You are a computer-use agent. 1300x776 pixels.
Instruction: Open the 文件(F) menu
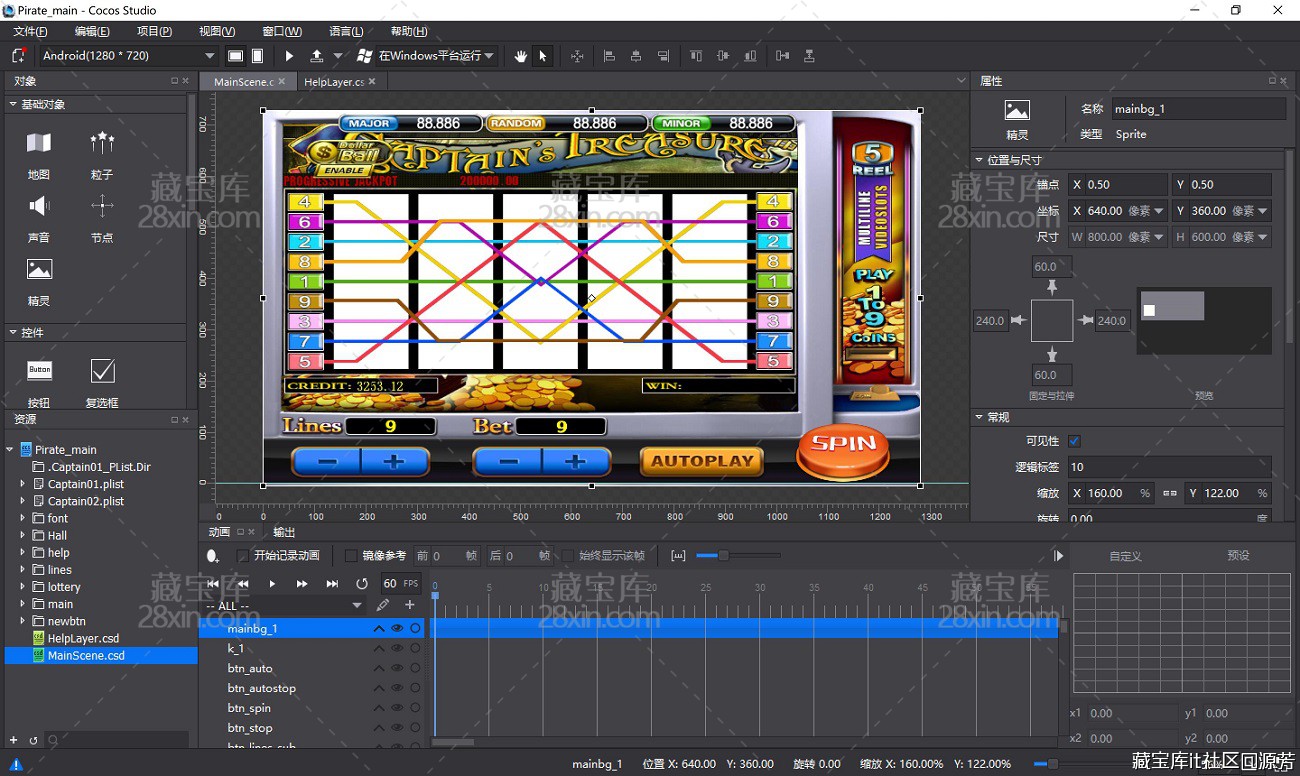click(x=31, y=31)
